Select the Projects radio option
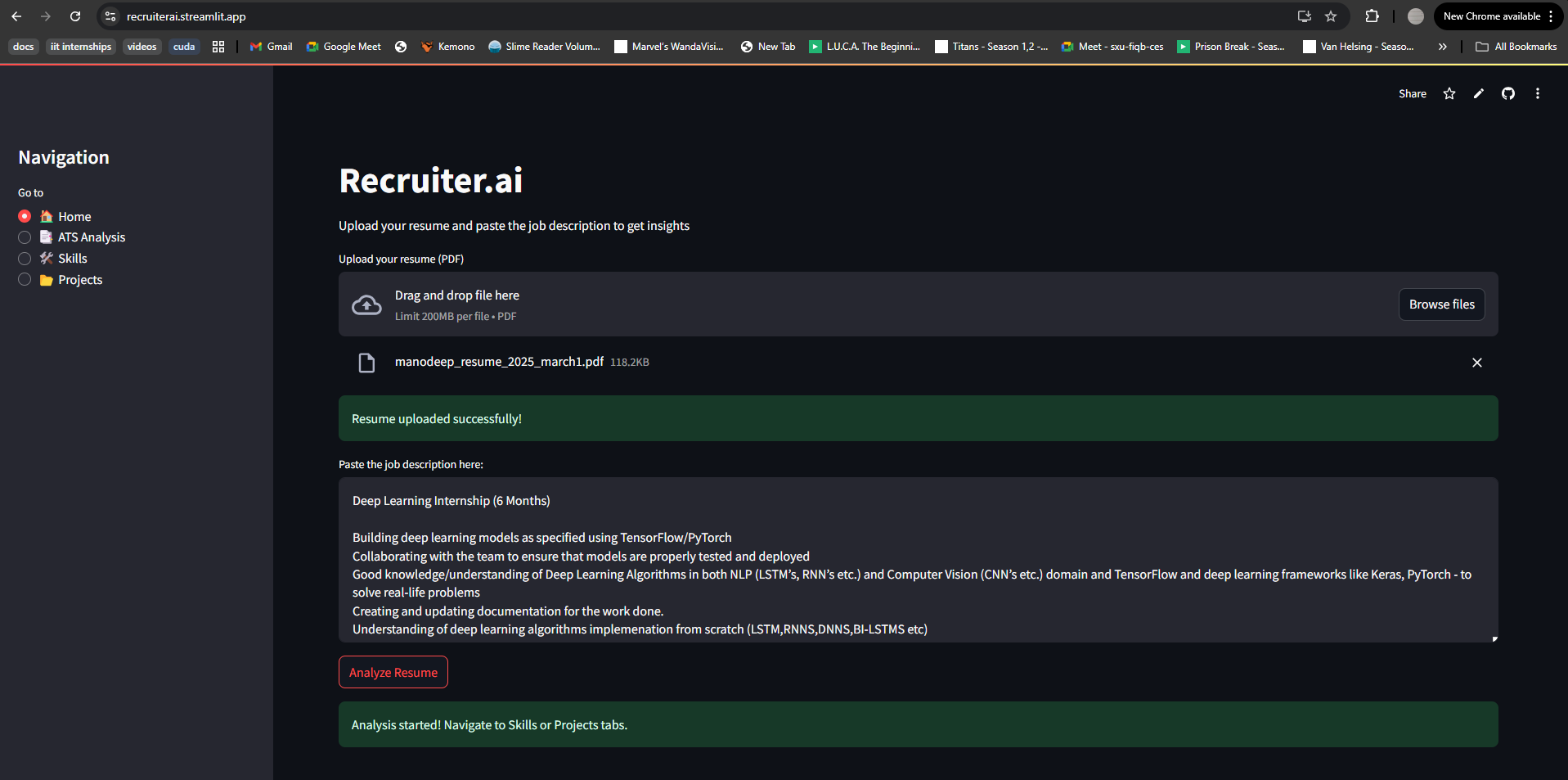This screenshot has width=1568, height=780. click(x=25, y=280)
